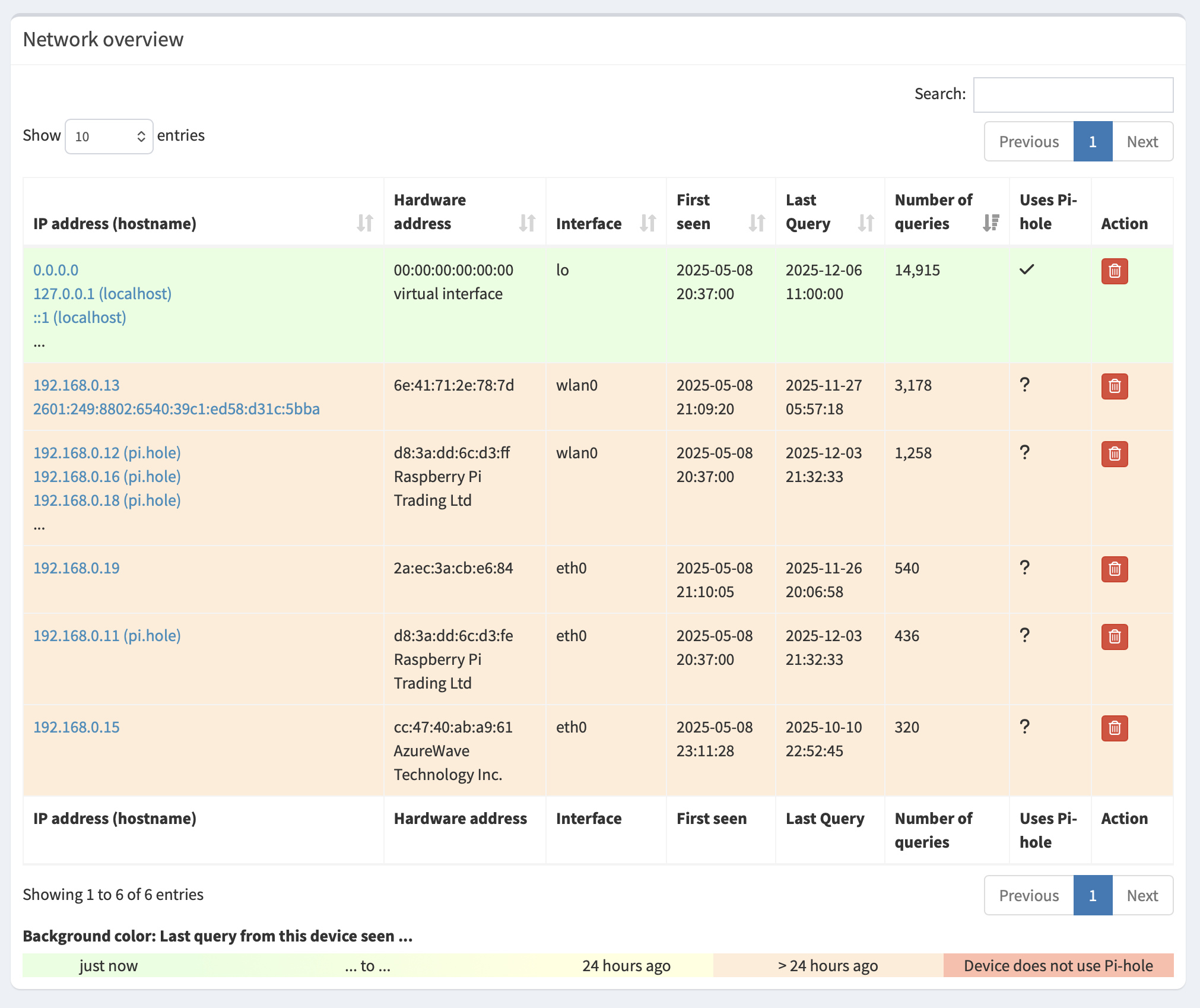Focus the Search input field
The height and width of the screenshot is (1008, 1200).
tap(1072, 95)
